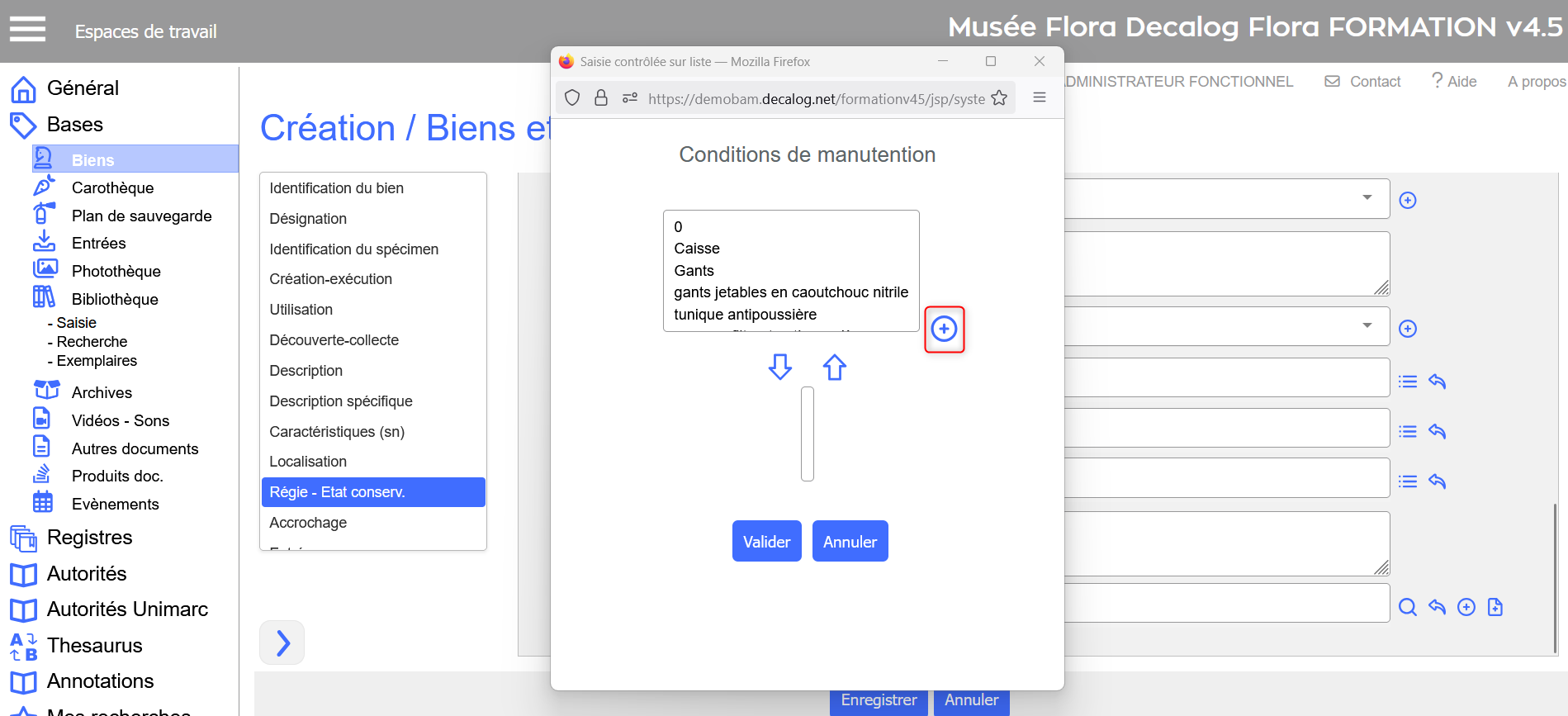The width and height of the screenshot is (1568, 716).
Task: Open the second dropdown arrow in the form
Action: (x=1367, y=325)
